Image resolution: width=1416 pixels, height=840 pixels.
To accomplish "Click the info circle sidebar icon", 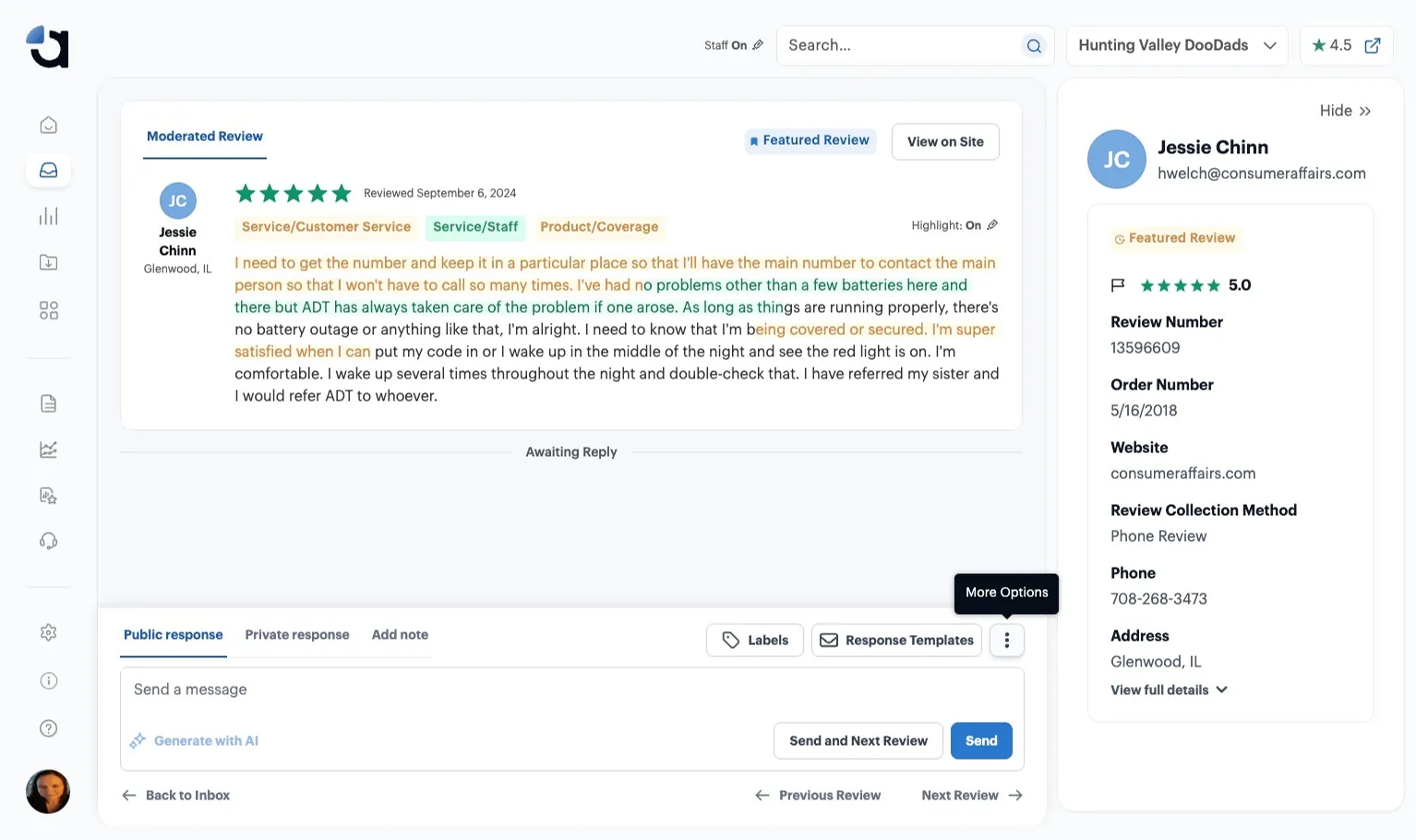I will click(49, 680).
